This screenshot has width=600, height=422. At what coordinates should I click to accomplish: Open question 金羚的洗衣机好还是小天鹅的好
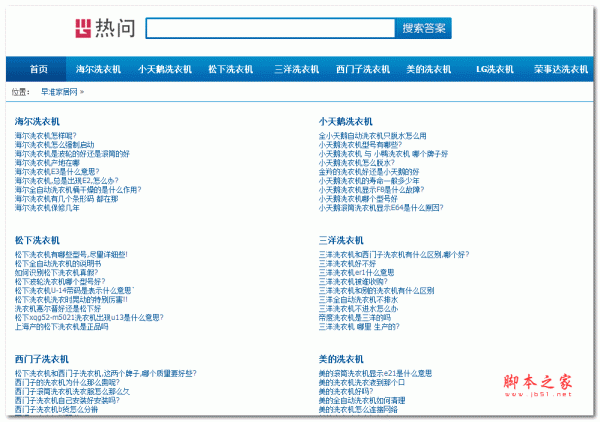pos(369,171)
